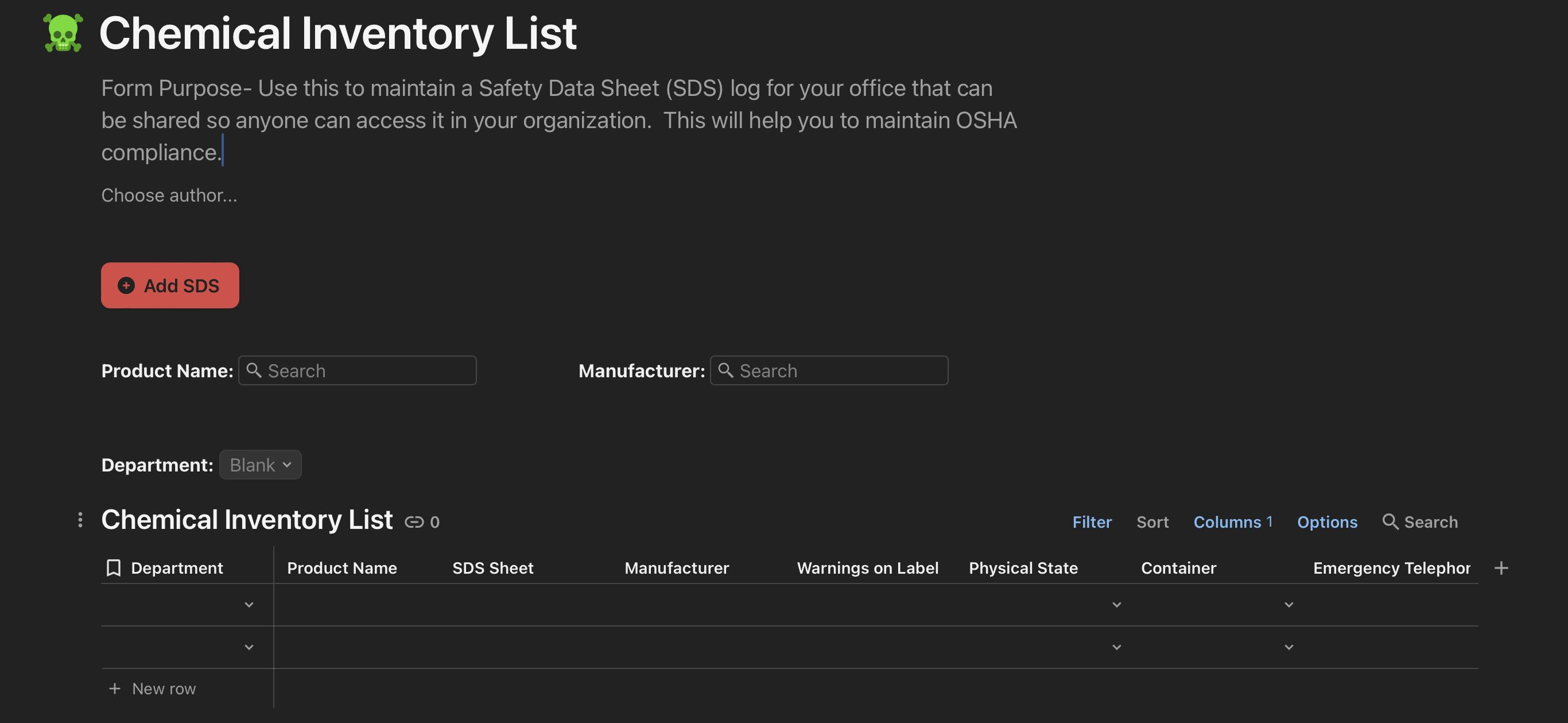The width and height of the screenshot is (1568, 723).
Task: Click the link count icon beside table title
Action: point(414,522)
